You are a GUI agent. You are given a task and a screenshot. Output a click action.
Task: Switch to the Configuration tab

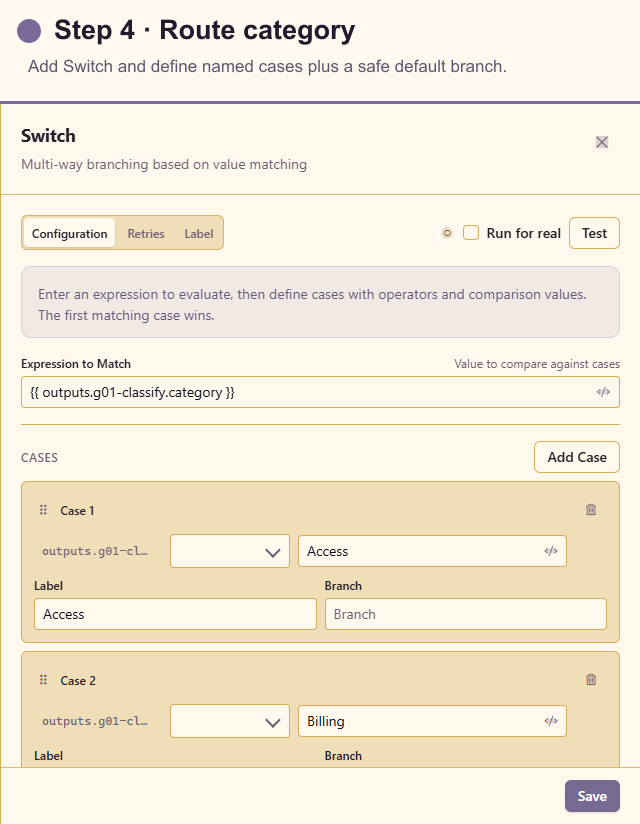69,233
